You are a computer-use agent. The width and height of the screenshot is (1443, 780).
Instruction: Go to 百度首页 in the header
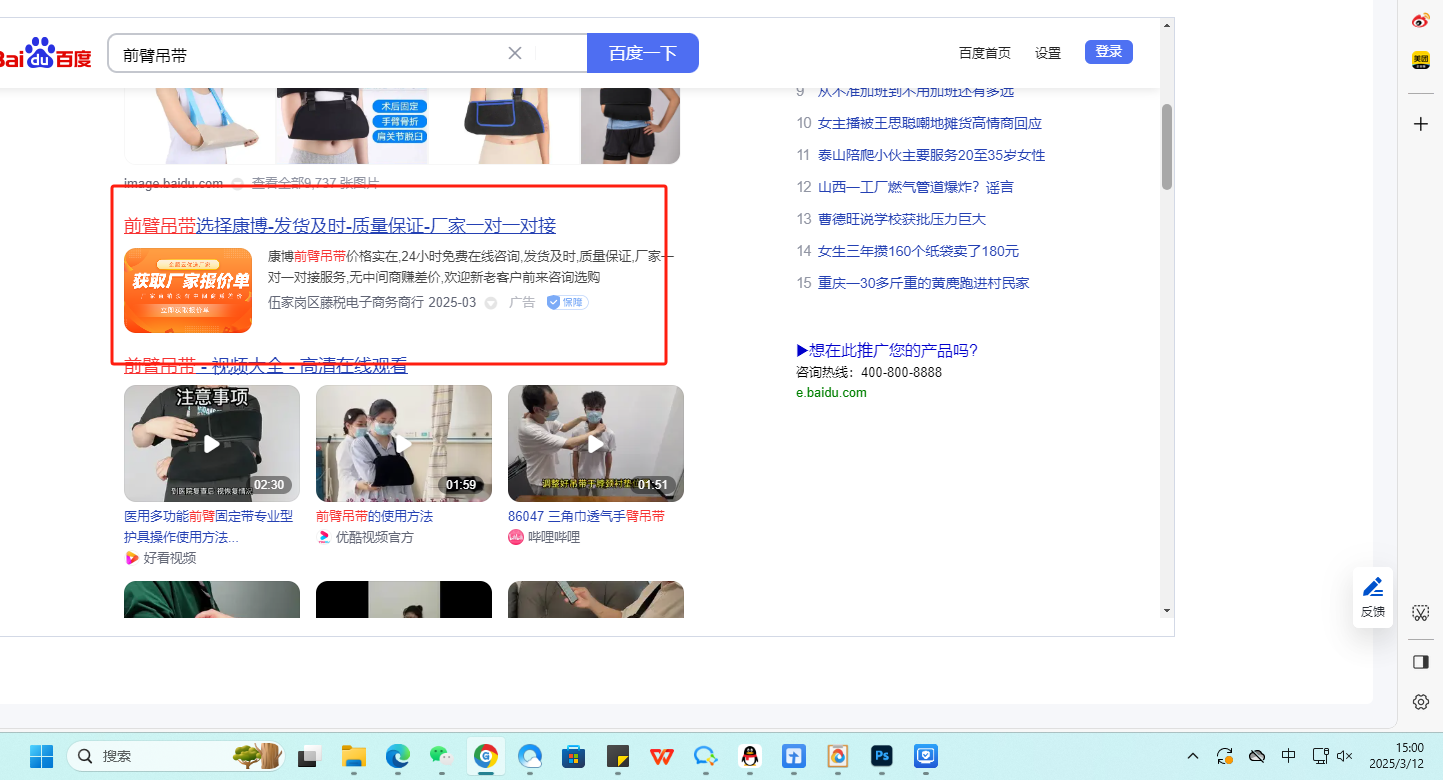[984, 53]
